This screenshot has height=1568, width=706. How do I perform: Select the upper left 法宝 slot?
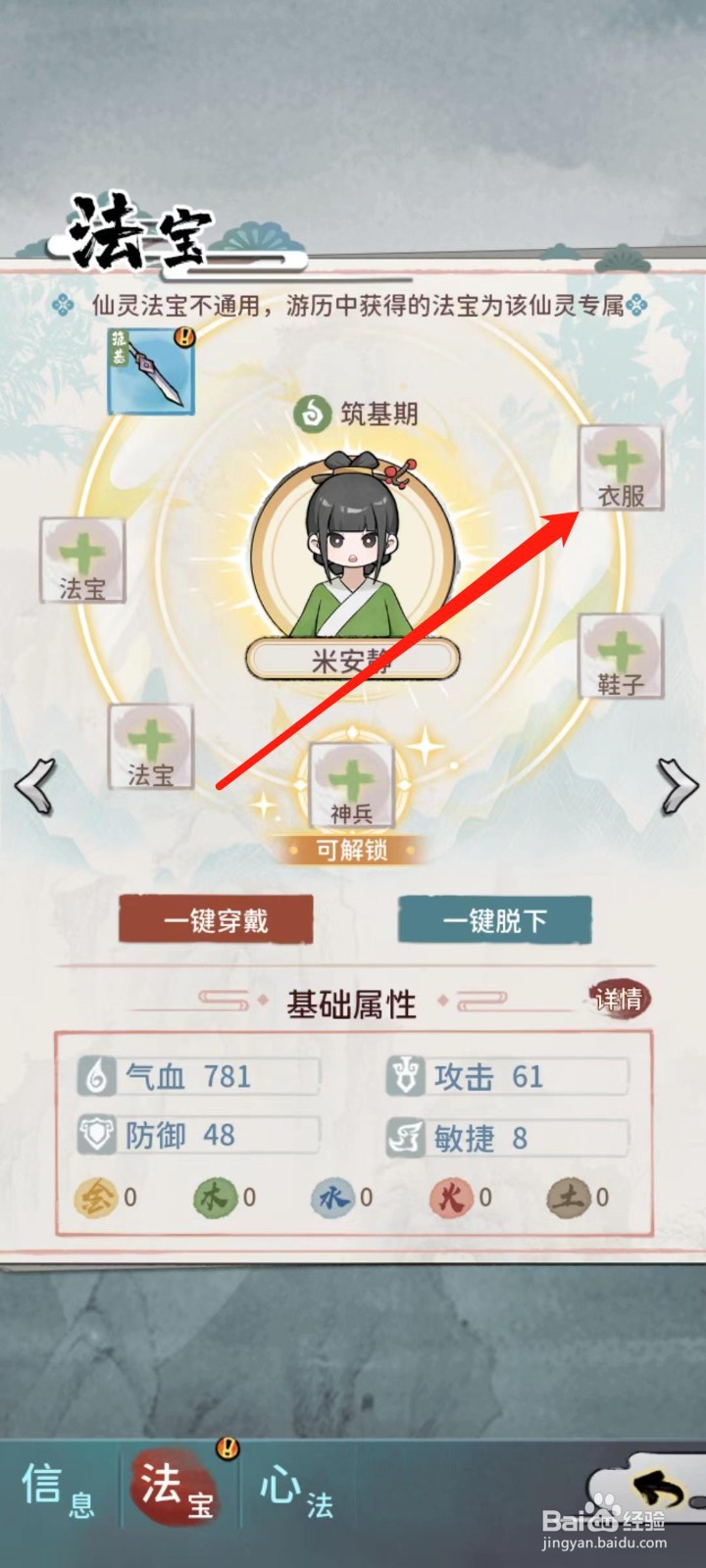click(x=82, y=560)
